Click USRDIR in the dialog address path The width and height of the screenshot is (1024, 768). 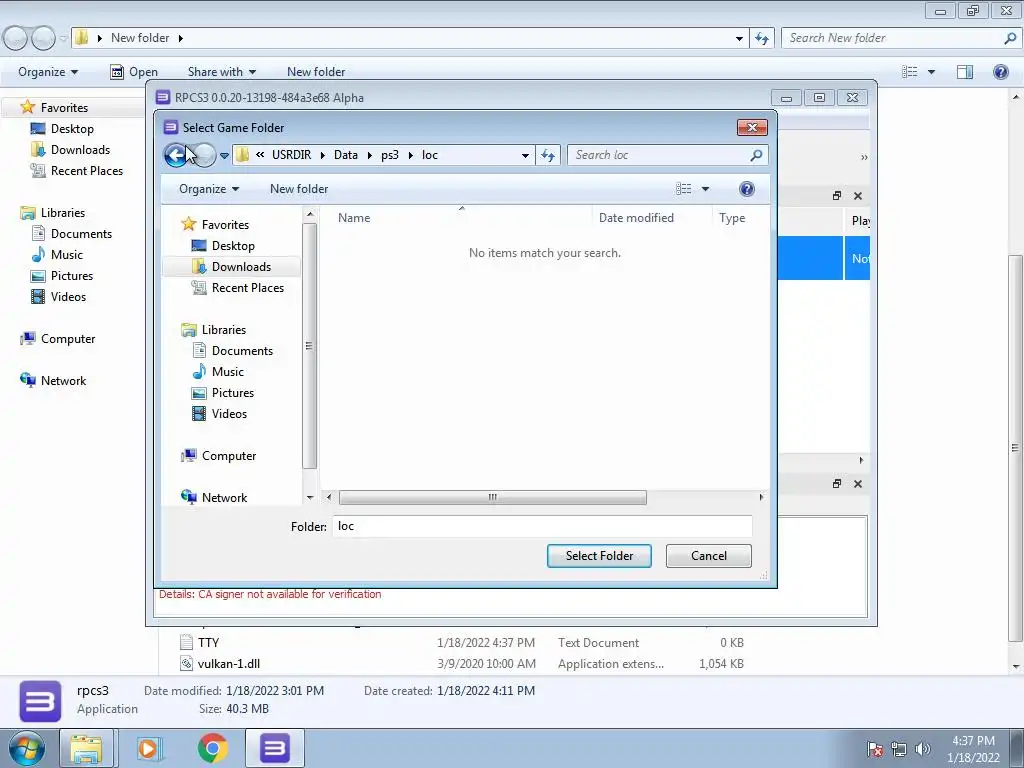point(291,155)
